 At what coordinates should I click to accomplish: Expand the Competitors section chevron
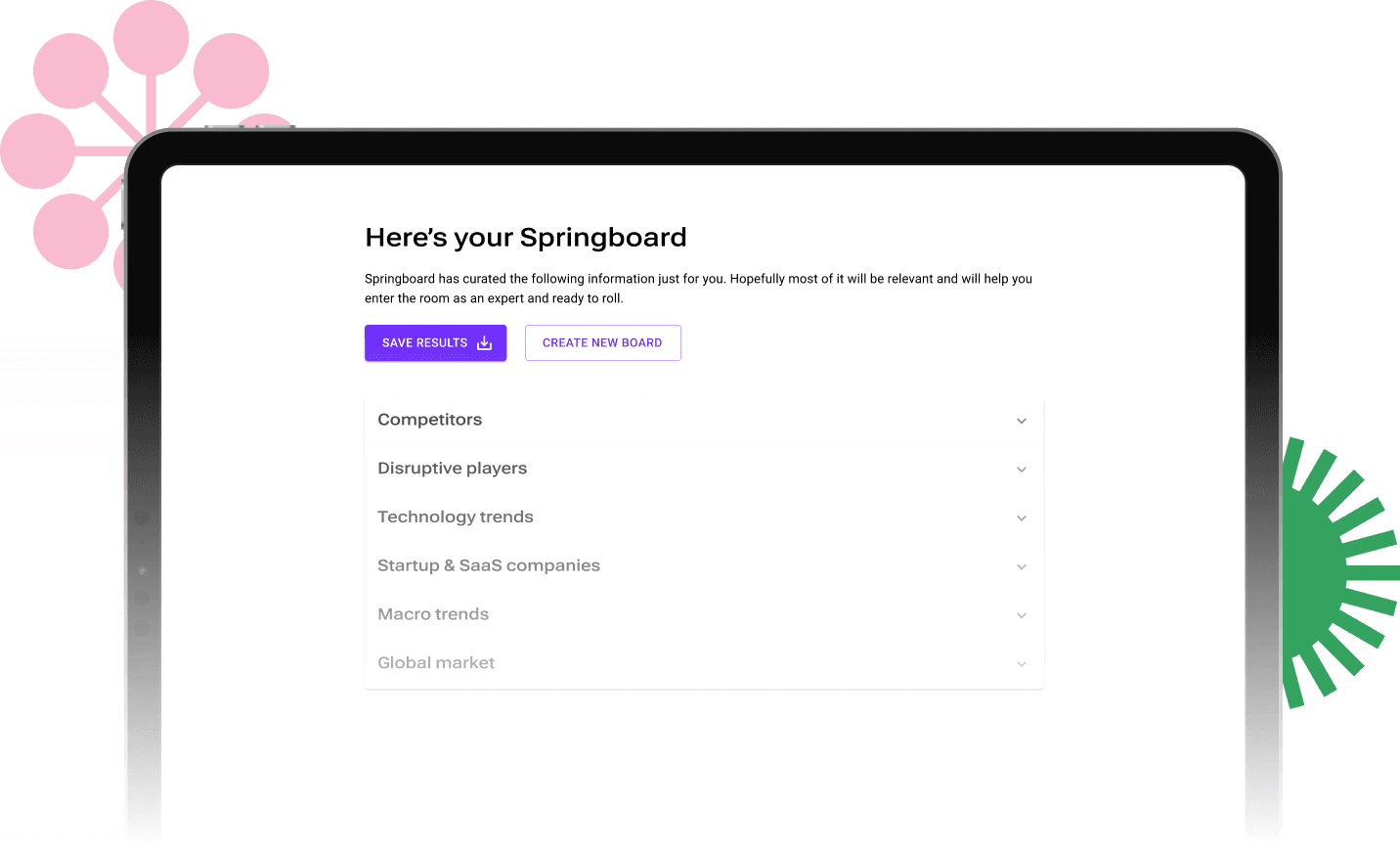1021,421
